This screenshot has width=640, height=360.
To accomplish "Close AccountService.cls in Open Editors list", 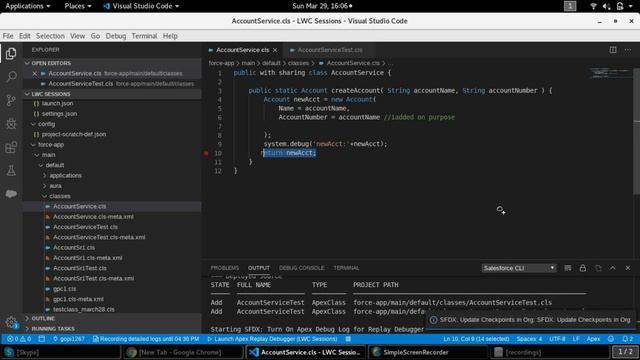I will tap(34, 73).
